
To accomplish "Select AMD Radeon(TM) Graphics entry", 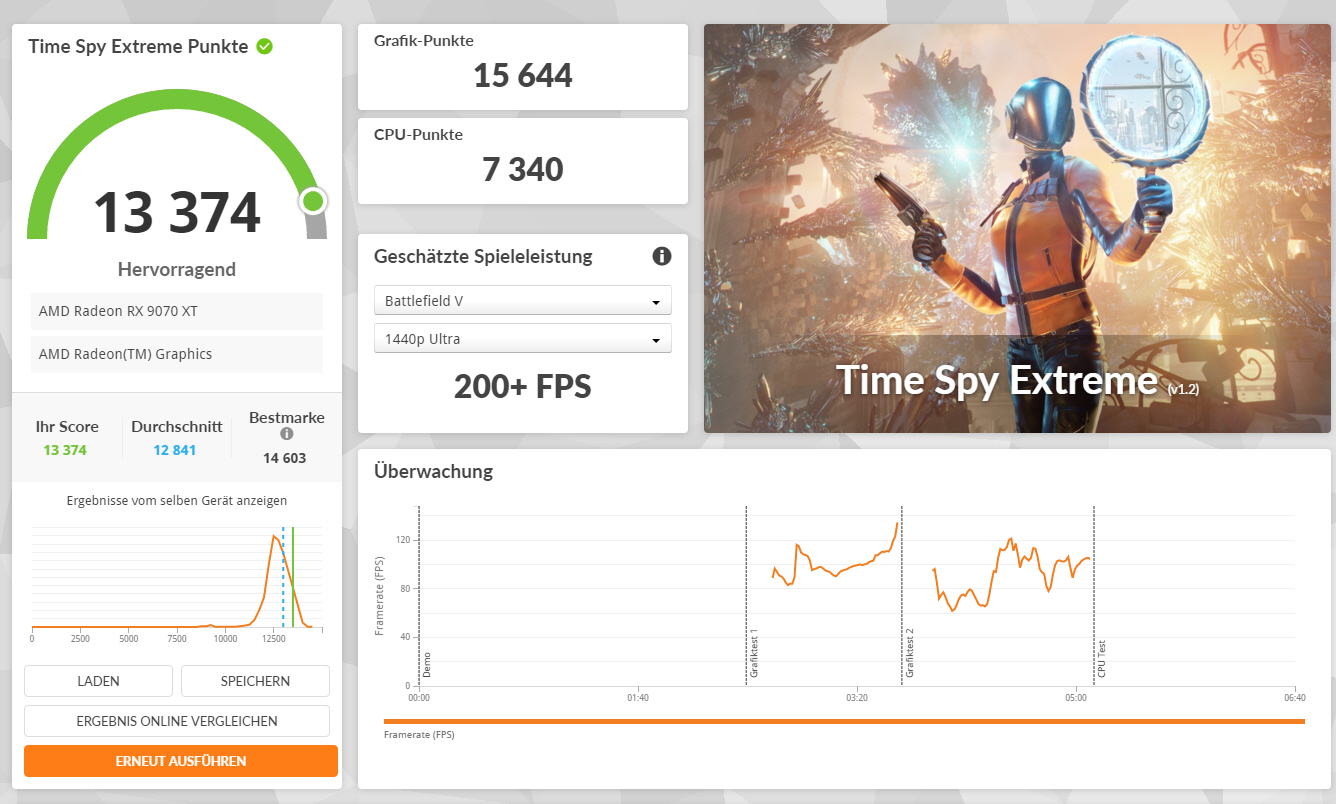I will (177, 354).
